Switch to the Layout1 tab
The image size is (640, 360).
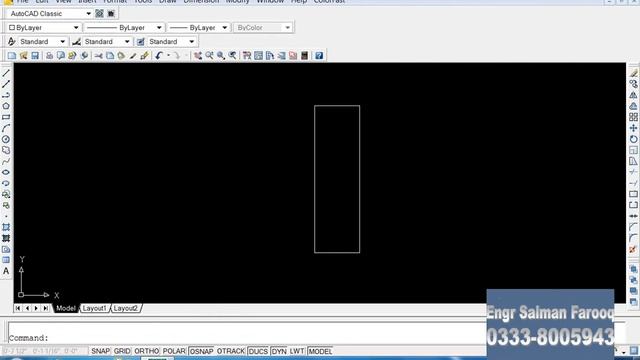[94, 308]
